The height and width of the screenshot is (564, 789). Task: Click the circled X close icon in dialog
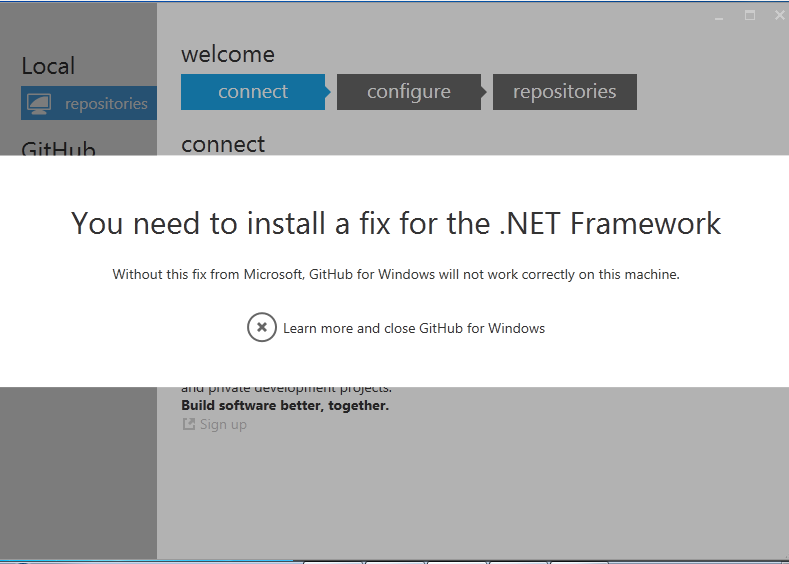(262, 328)
